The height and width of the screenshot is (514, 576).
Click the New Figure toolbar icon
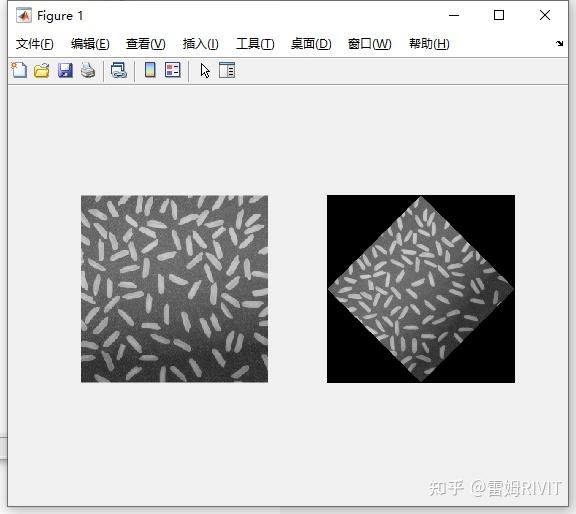coord(19,70)
